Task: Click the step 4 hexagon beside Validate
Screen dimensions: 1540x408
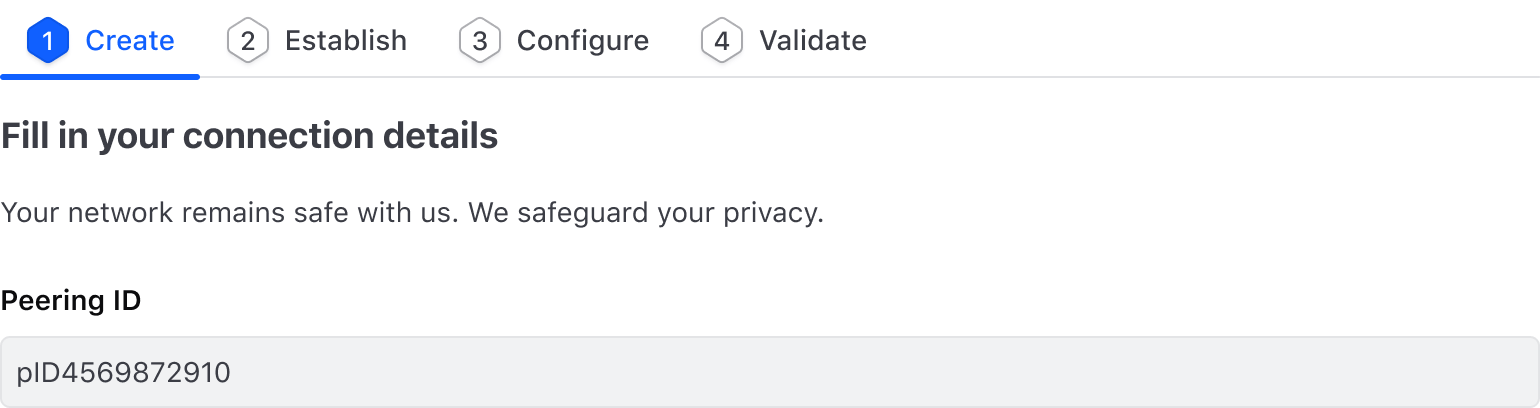Action: [x=721, y=41]
